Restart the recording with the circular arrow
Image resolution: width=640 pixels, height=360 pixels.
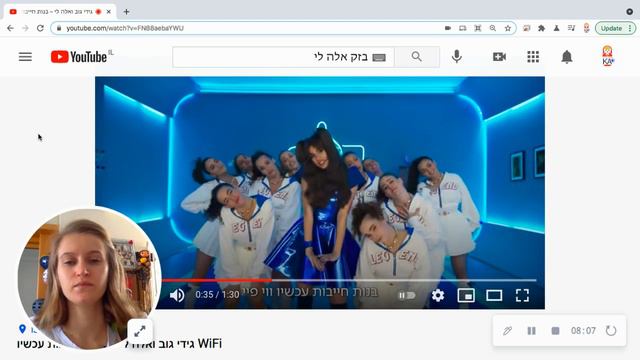611,331
